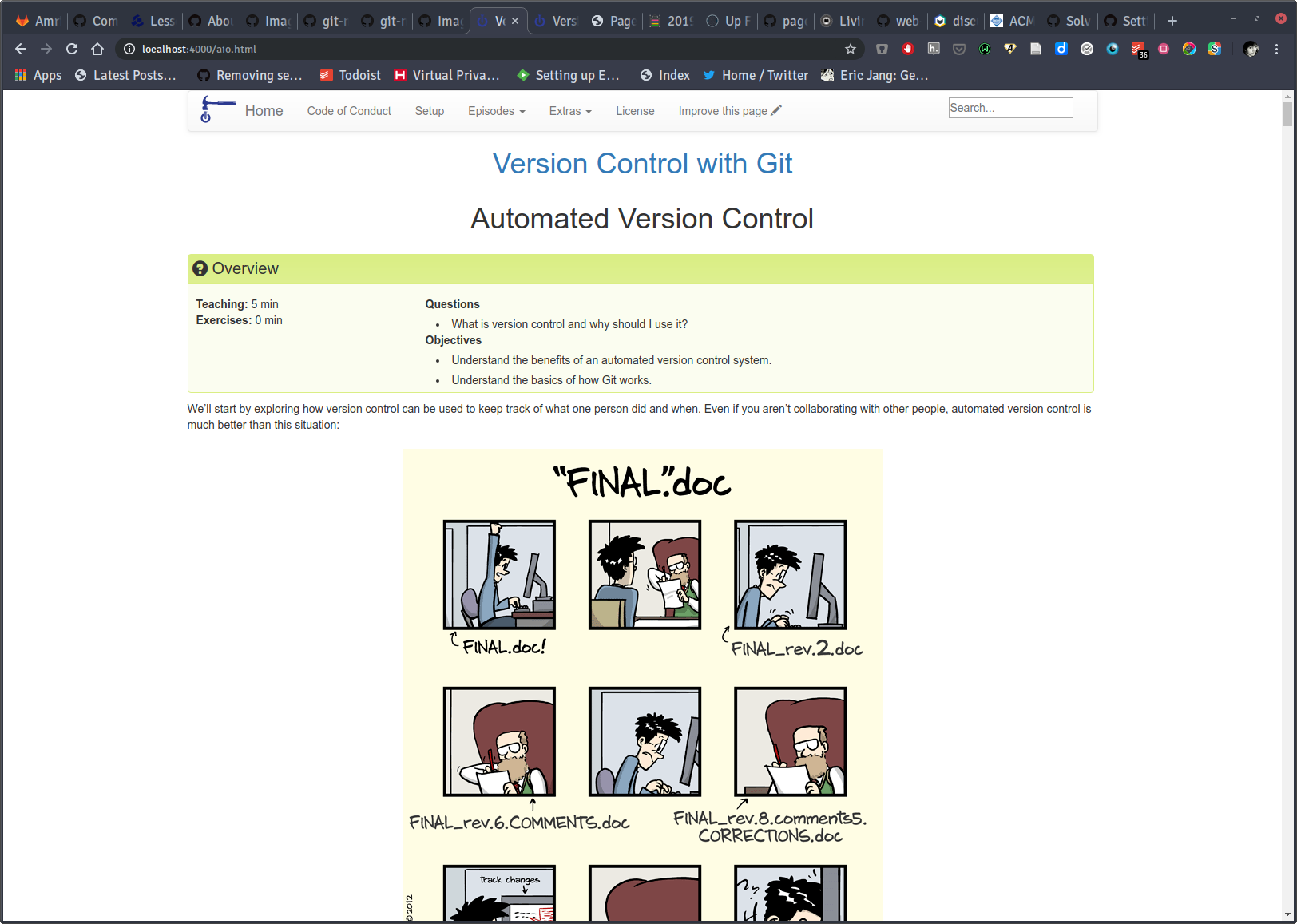Click the question-mark icon beside Overview
Image resolution: width=1297 pixels, height=924 pixels.
pyautogui.click(x=200, y=268)
